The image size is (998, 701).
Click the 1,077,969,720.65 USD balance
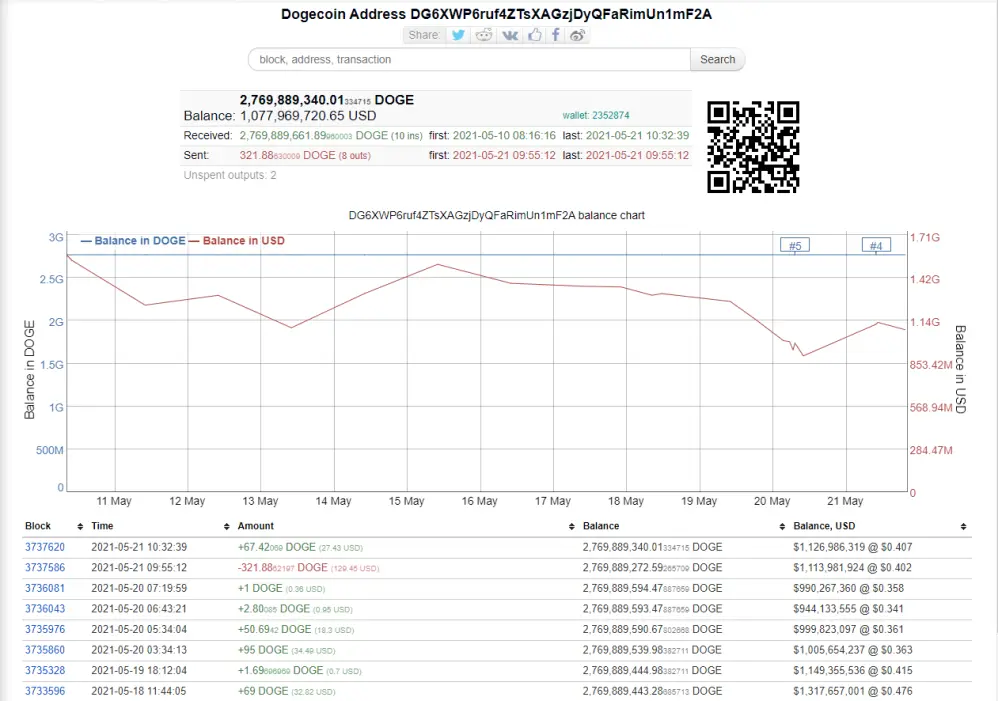pyautogui.click(x=308, y=116)
